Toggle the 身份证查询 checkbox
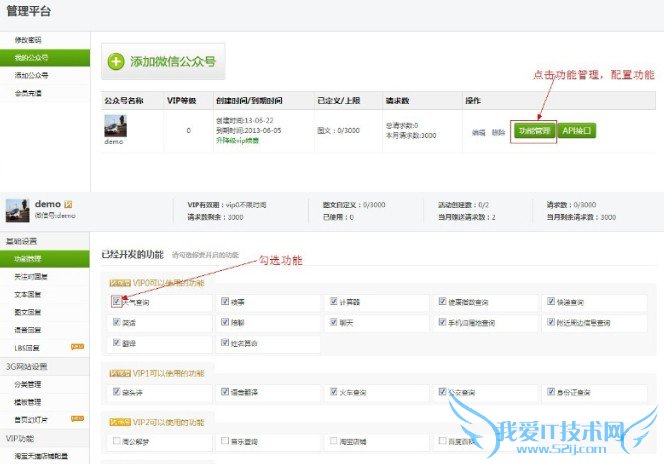 coord(551,391)
